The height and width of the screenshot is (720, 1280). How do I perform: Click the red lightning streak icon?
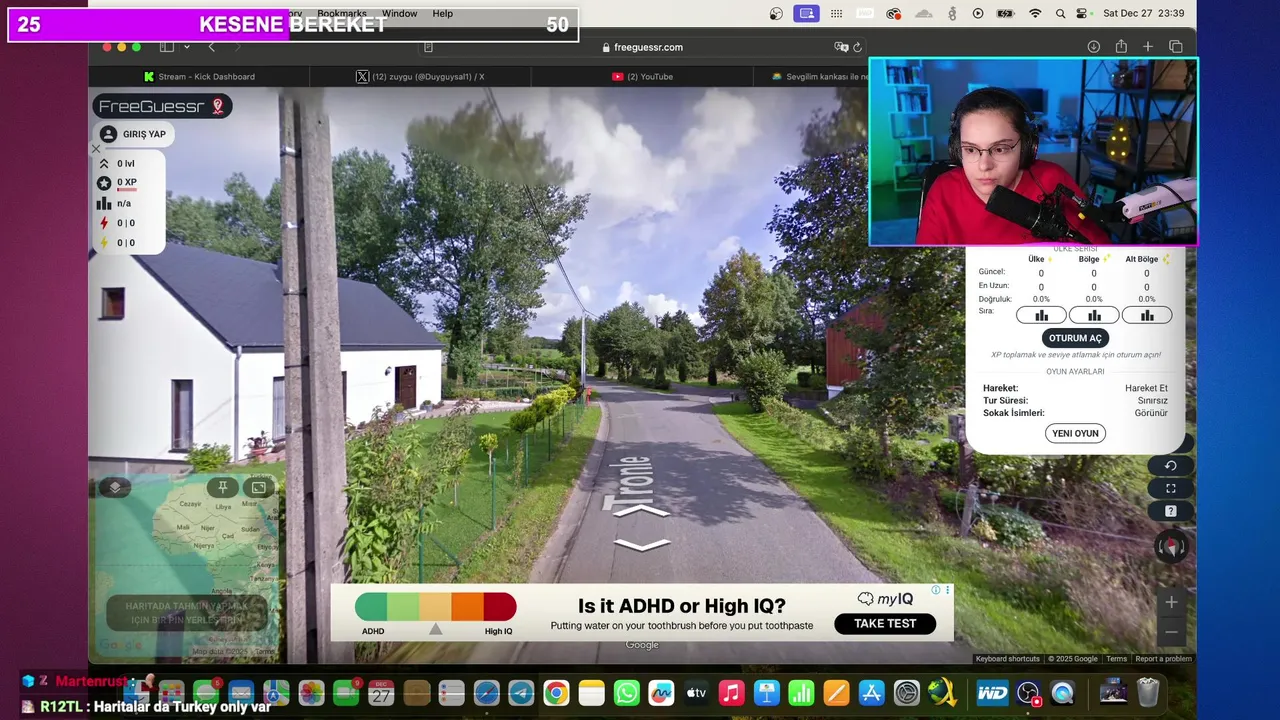pos(104,223)
